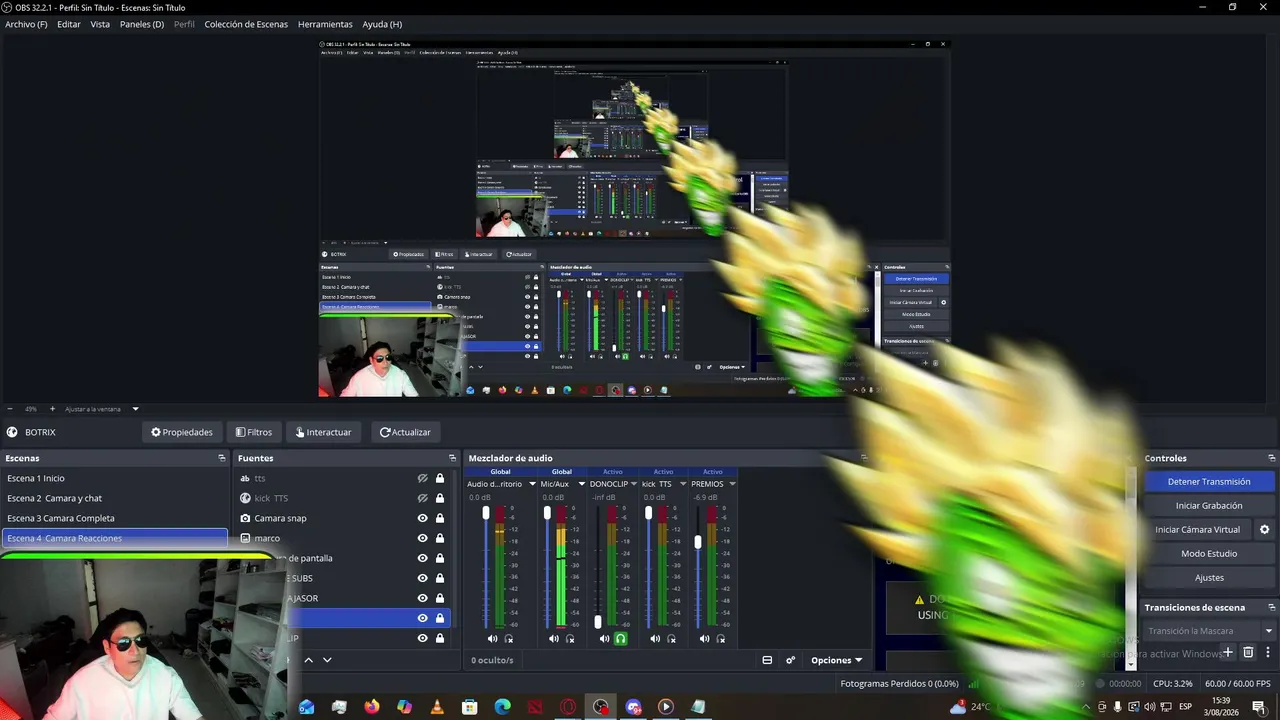1280x720 pixels.
Task: Zoom out the preview with minus
Action: (10, 409)
